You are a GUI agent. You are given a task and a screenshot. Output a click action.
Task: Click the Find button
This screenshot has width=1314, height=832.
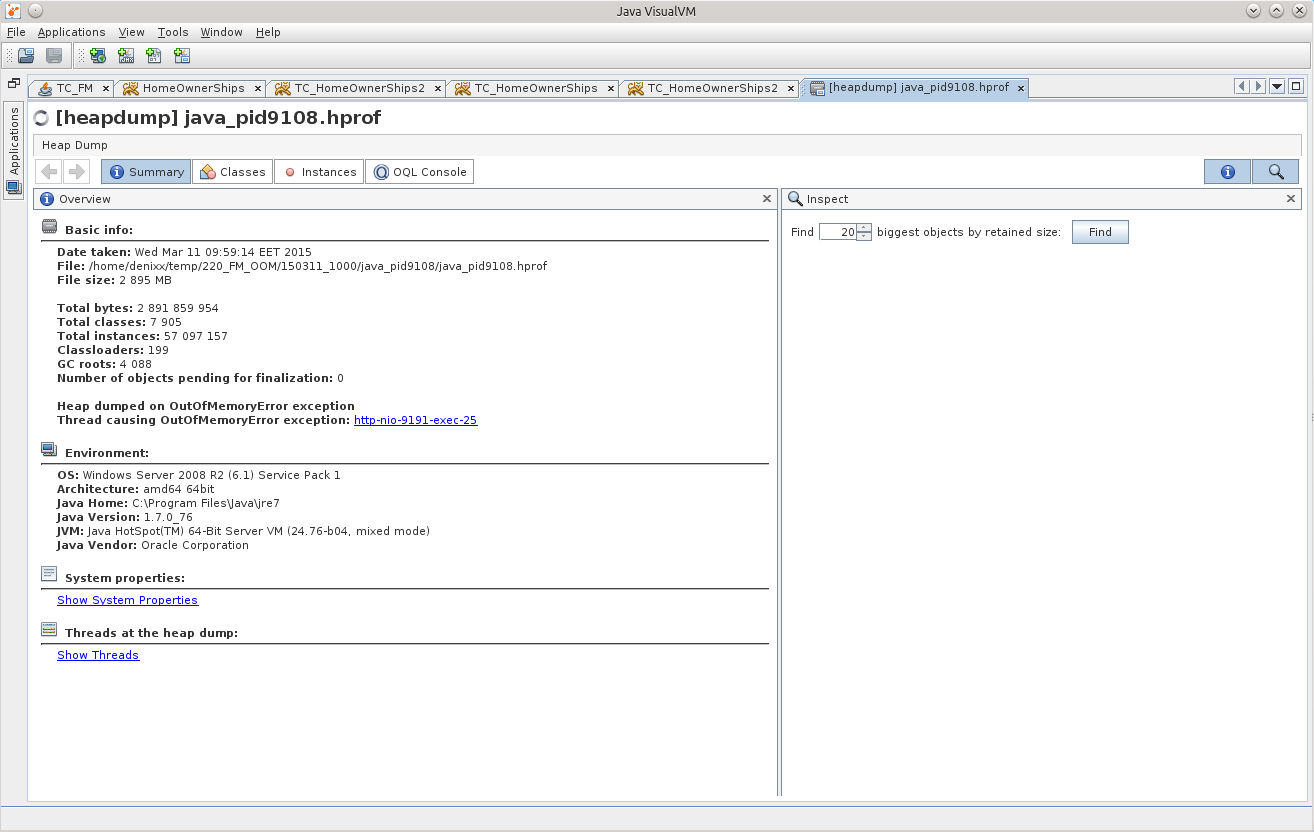[1100, 232]
